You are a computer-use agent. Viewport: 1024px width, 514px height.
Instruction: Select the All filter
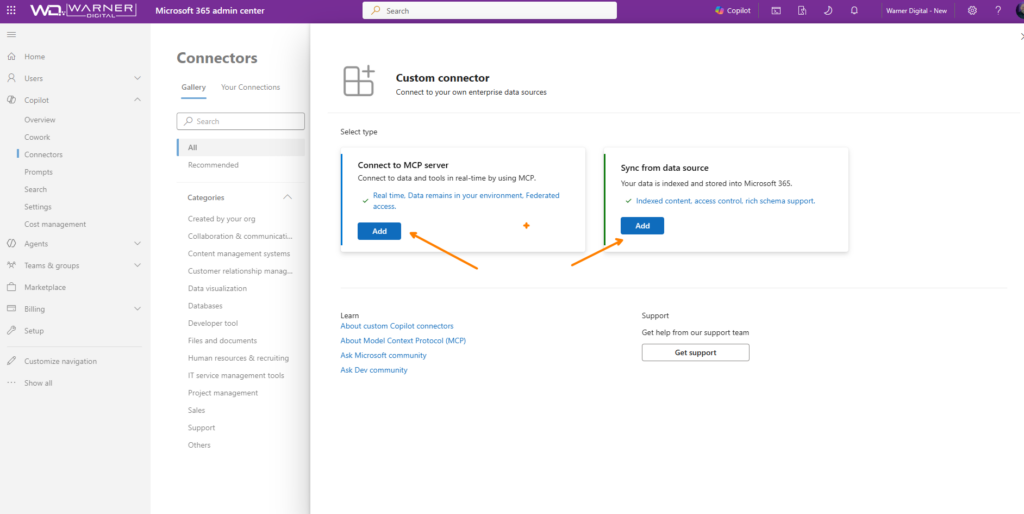[240, 148]
